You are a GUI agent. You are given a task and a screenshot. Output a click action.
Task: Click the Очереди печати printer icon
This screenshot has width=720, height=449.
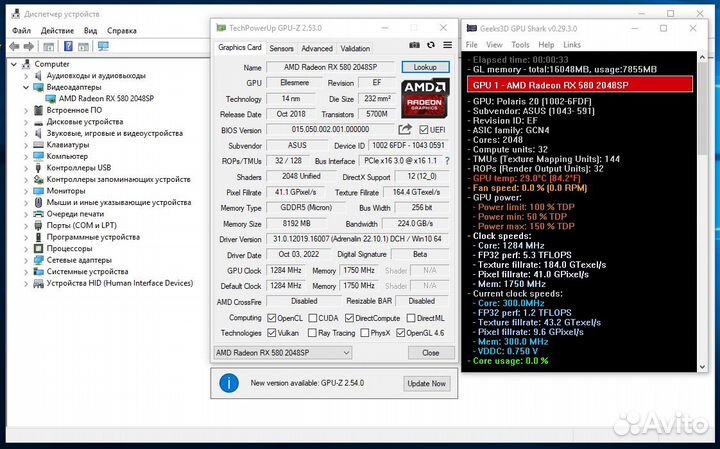click(x=39, y=214)
